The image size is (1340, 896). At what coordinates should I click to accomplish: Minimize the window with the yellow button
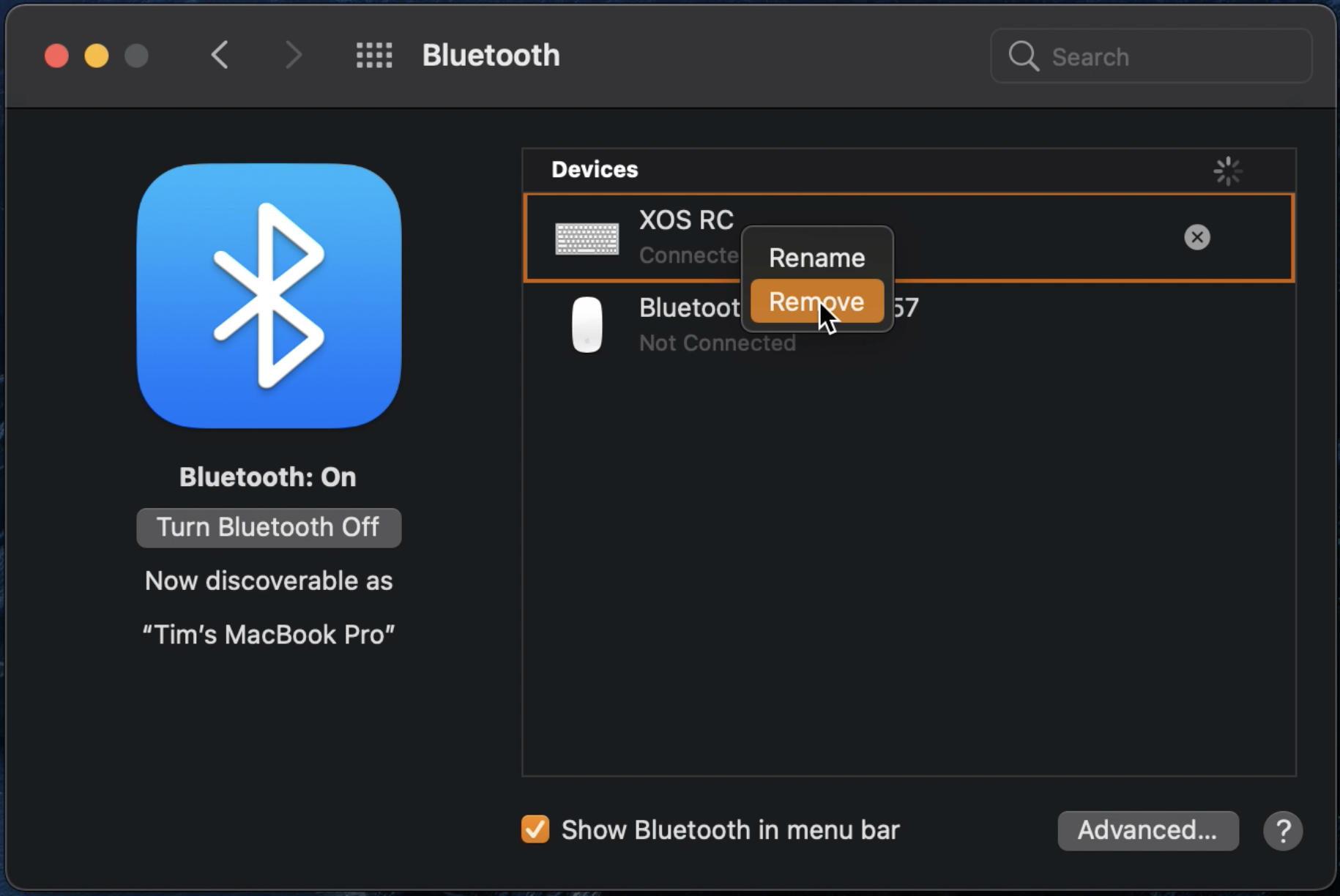point(97,56)
